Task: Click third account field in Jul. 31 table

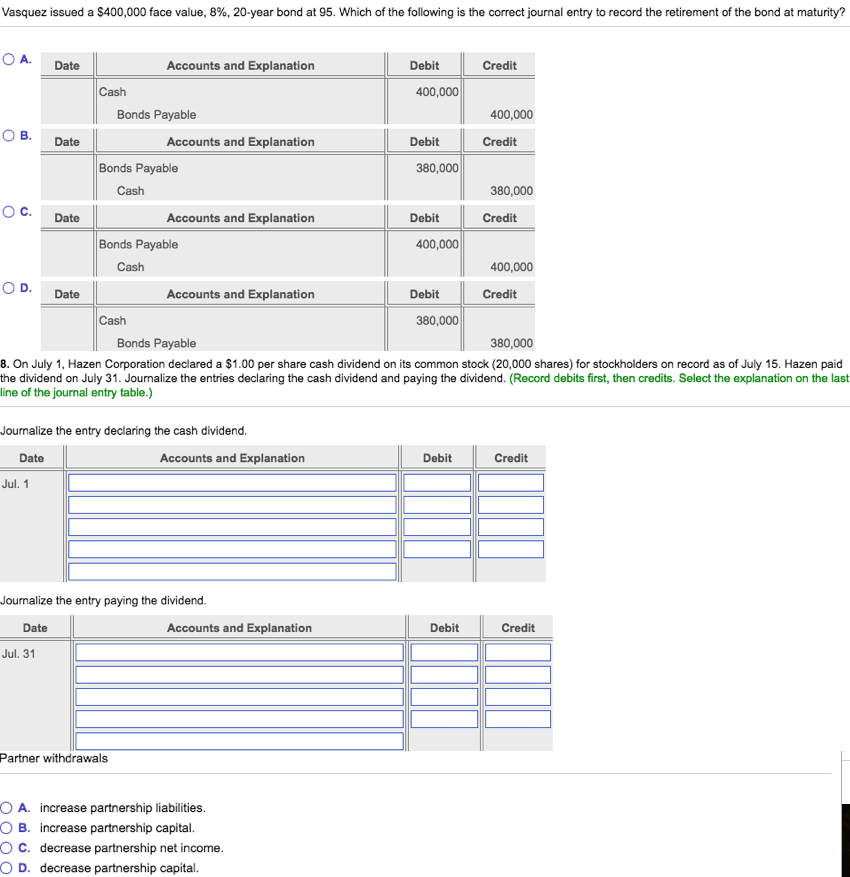Action: pyautogui.click(x=239, y=697)
